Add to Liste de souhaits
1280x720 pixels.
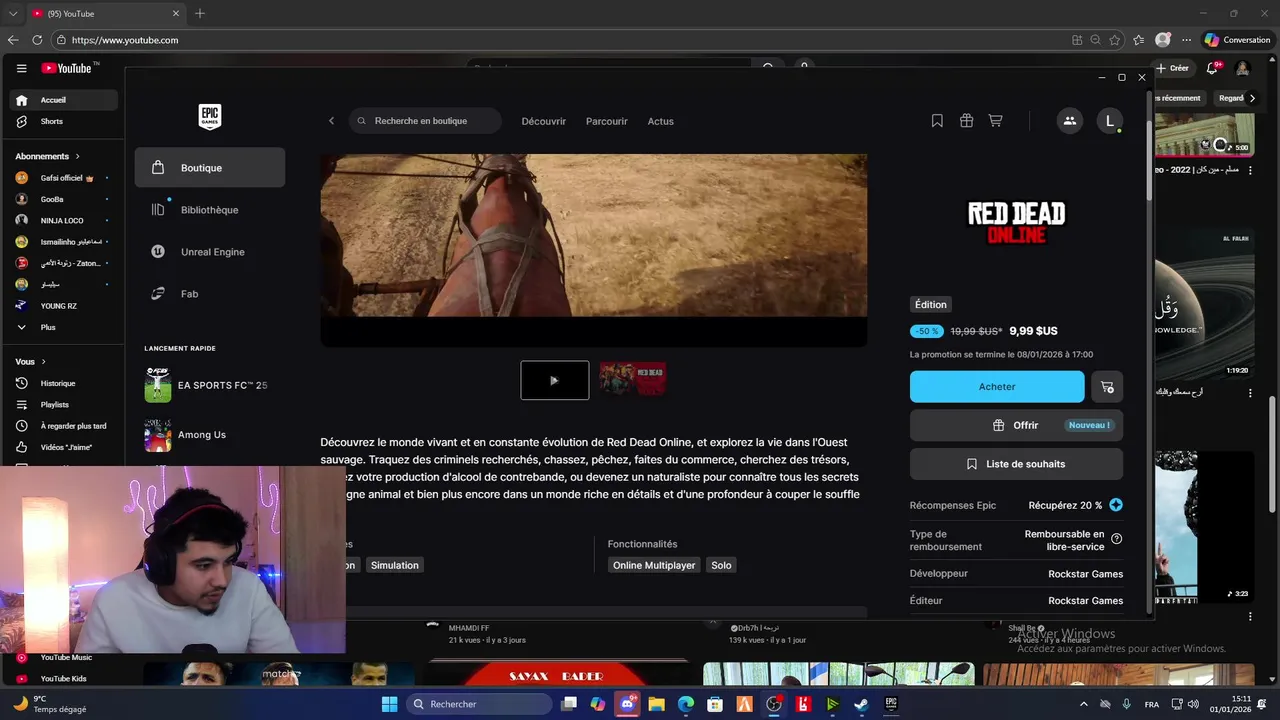click(x=1016, y=464)
